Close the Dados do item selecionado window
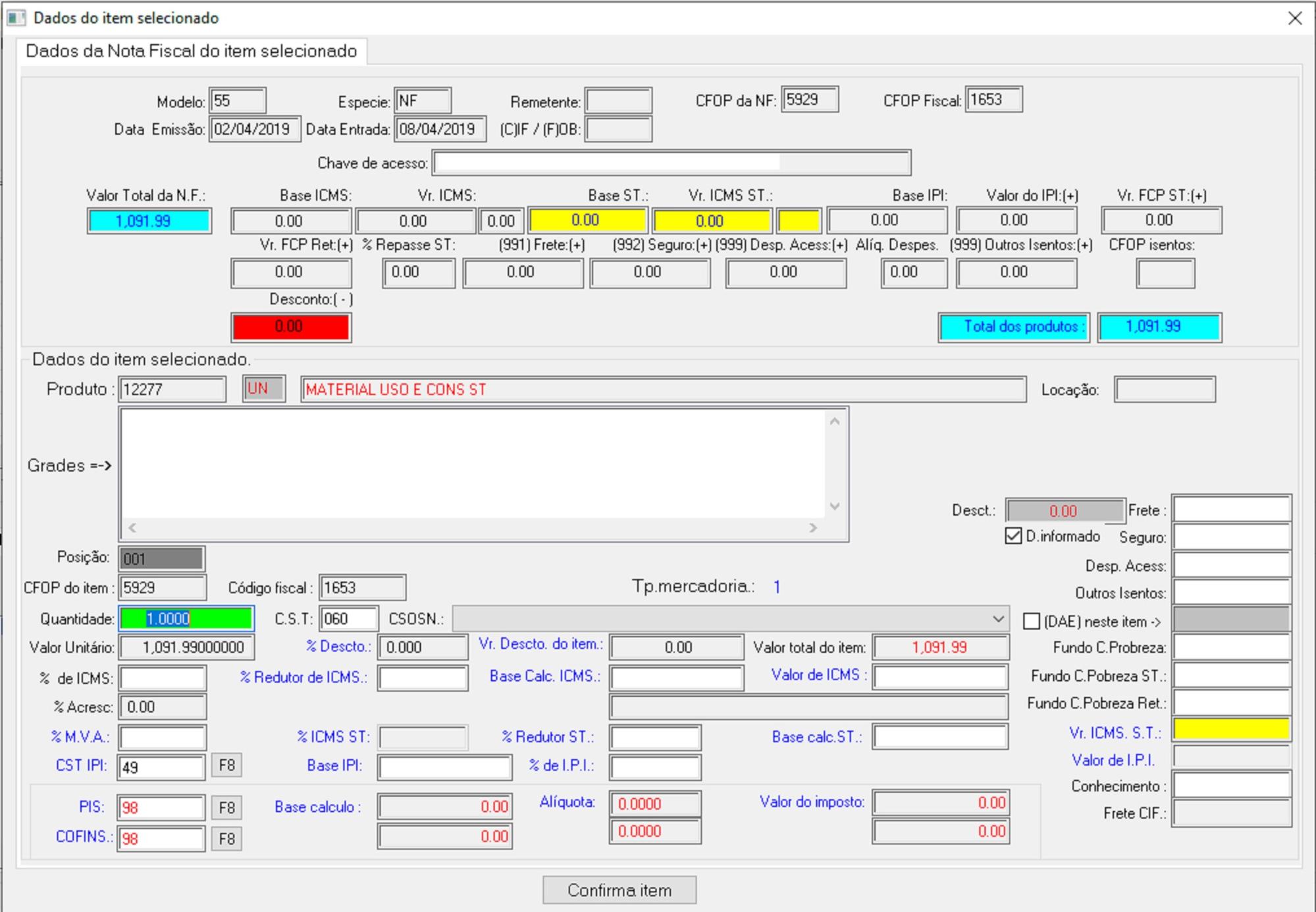The image size is (1316, 912). coord(1294,18)
